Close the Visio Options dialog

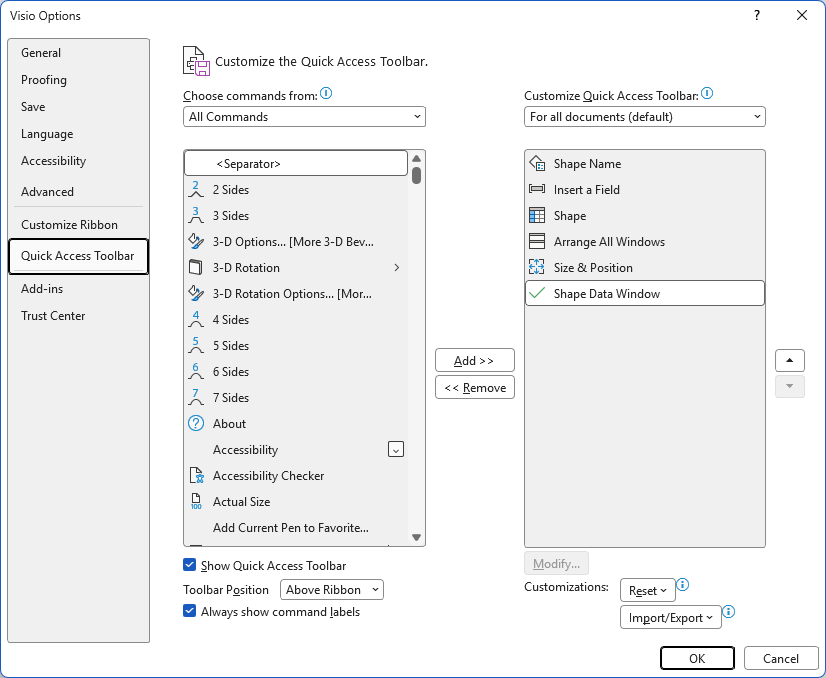(x=802, y=15)
